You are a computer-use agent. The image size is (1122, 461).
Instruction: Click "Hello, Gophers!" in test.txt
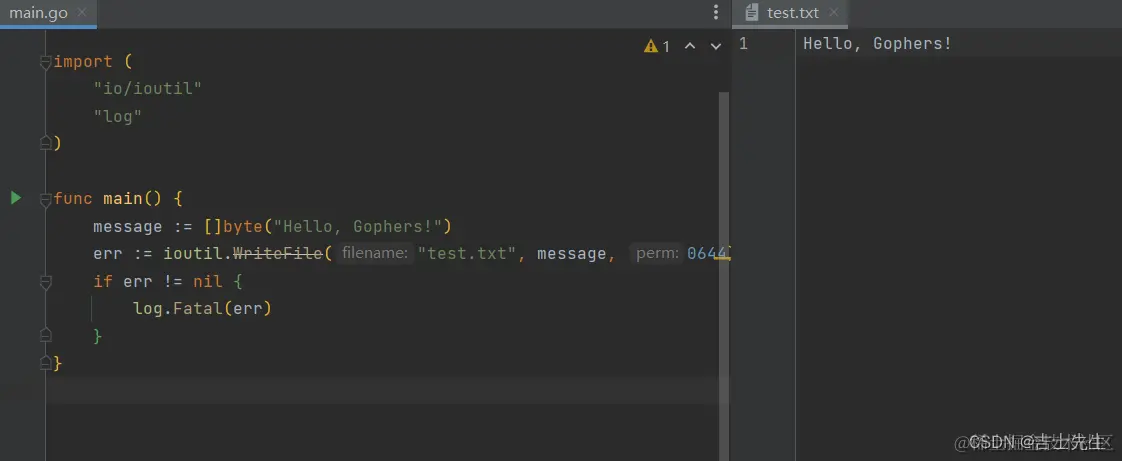tap(877, 44)
